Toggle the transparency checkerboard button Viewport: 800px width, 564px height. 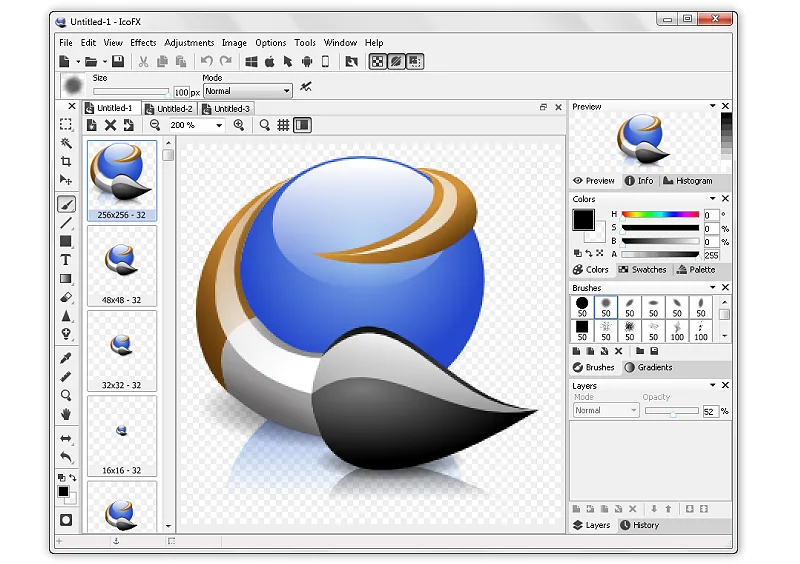(x=378, y=62)
